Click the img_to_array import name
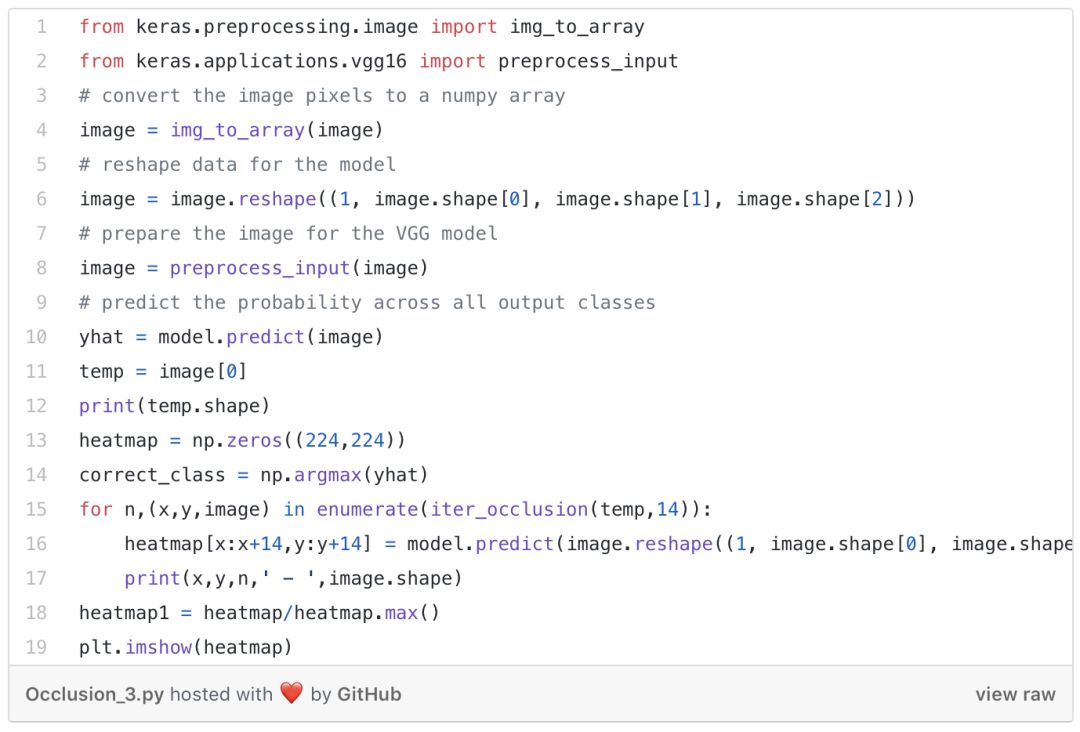The width and height of the screenshot is (1080, 732). click(577, 27)
